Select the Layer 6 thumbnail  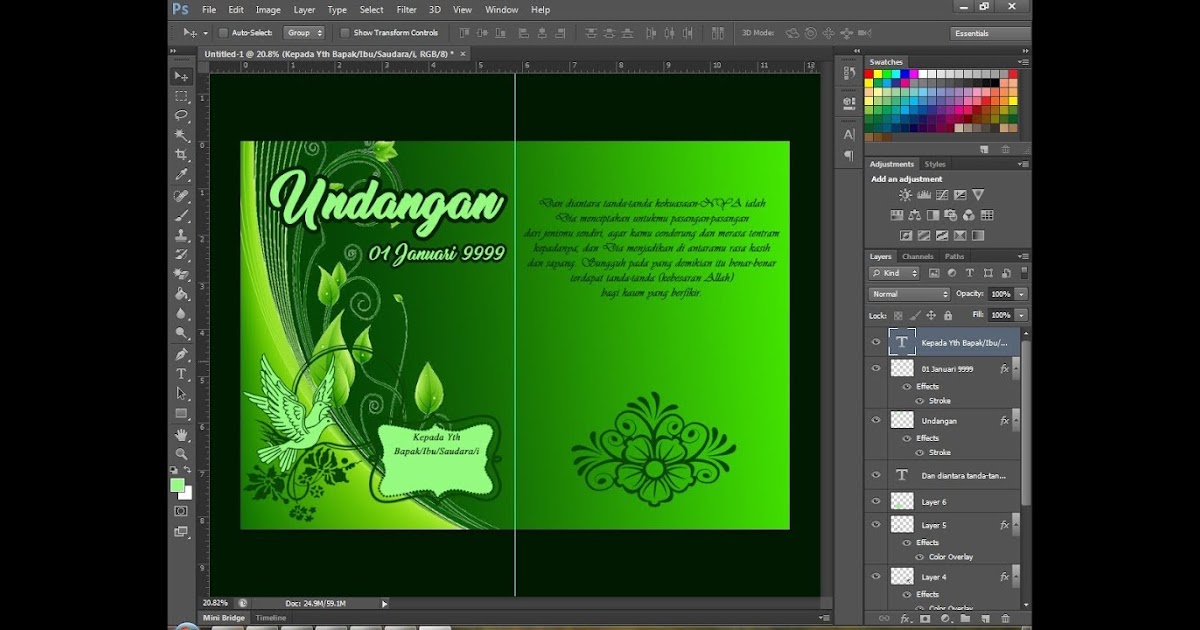point(902,501)
